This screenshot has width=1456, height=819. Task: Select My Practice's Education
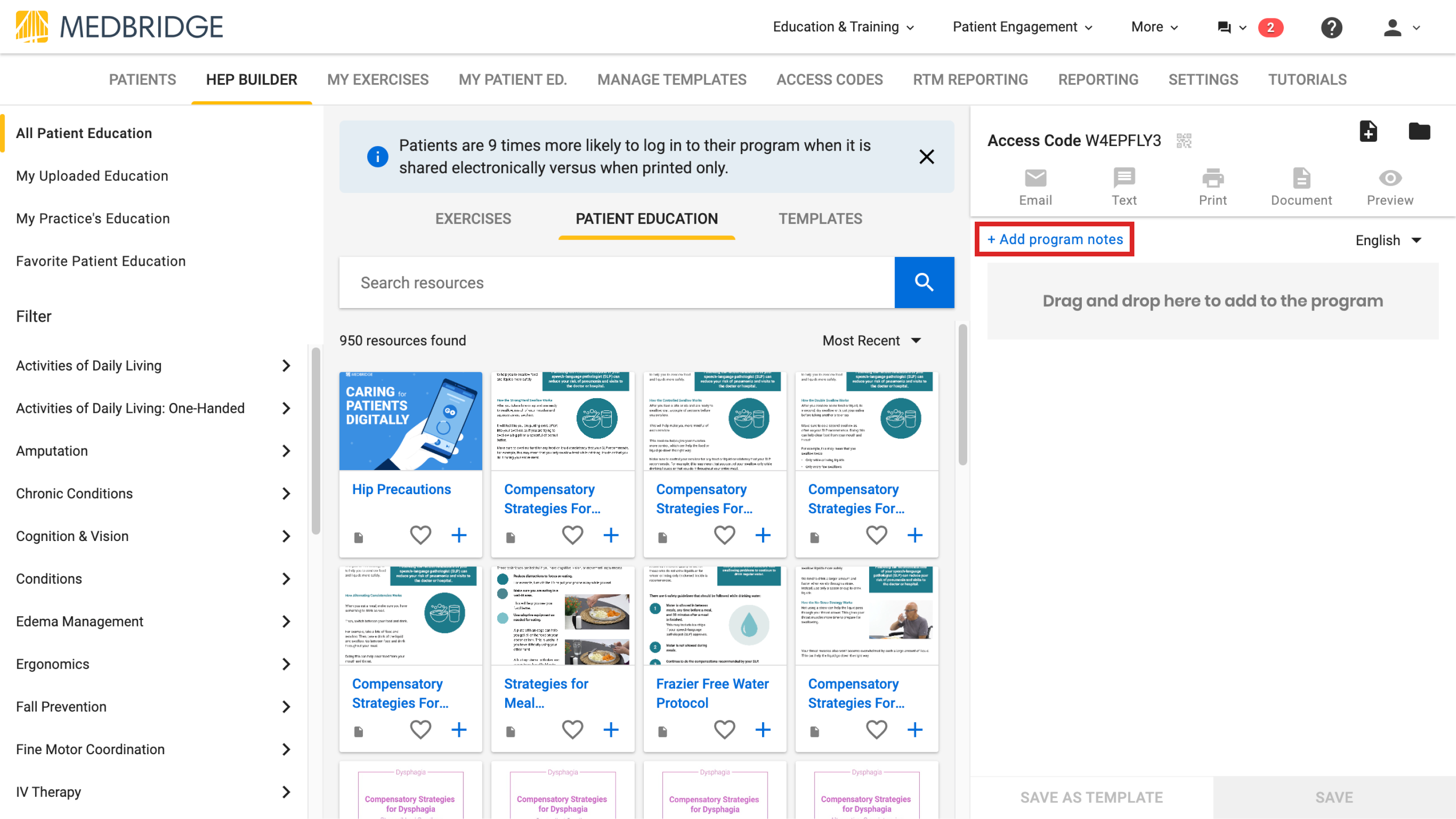click(x=92, y=219)
